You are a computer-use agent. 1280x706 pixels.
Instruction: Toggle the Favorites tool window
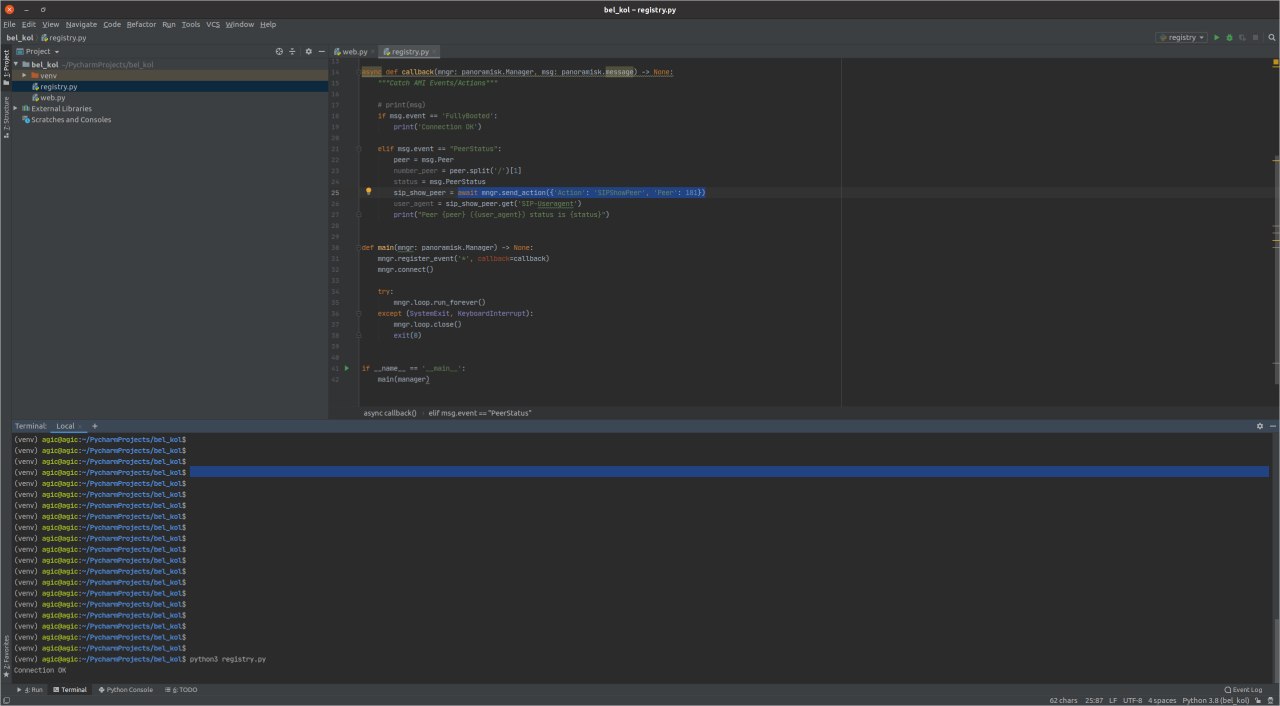[x=5, y=656]
